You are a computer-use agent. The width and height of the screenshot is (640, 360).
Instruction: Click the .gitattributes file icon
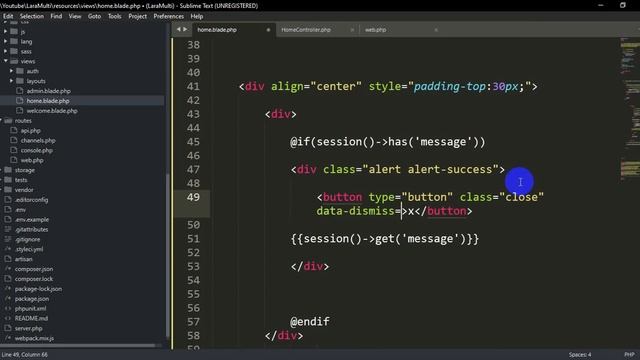click(8, 229)
